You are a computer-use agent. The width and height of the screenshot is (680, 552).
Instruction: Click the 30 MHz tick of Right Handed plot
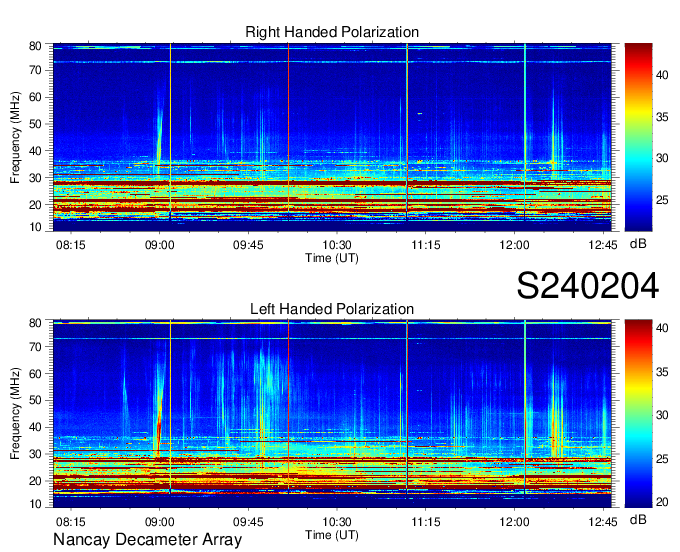pyautogui.click(x=35, y=178)
